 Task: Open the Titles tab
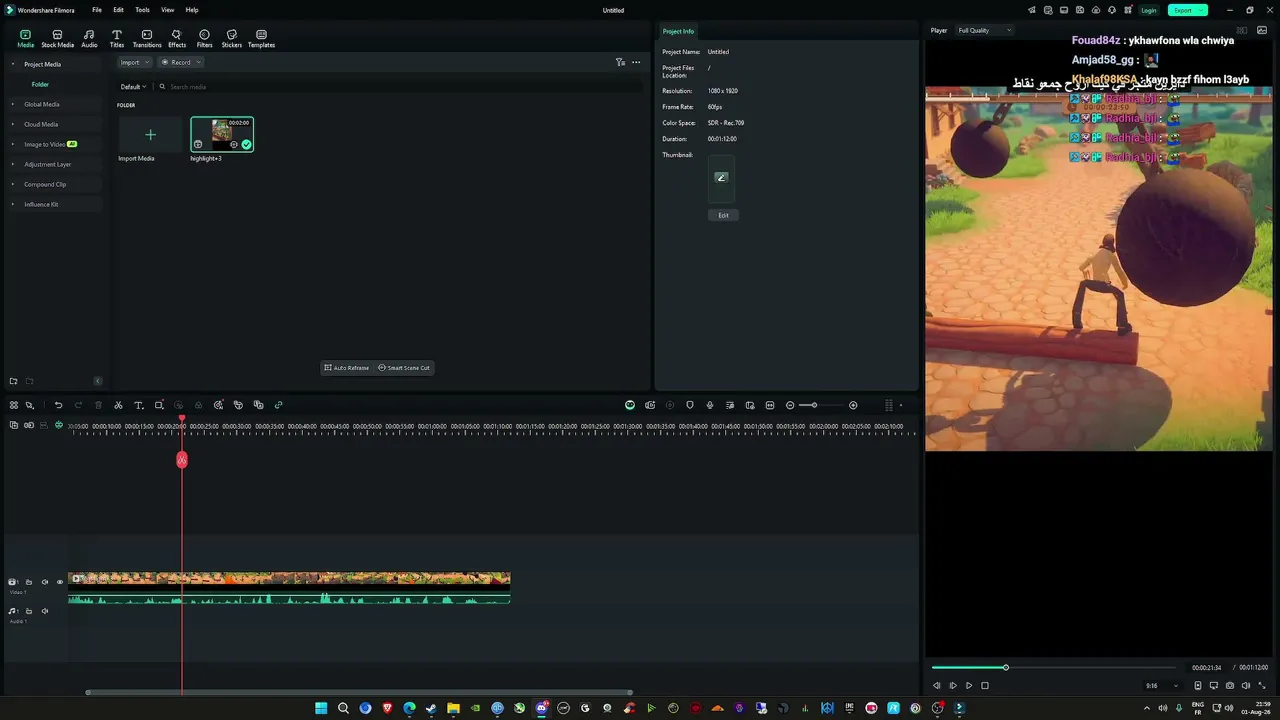[117, 39]
